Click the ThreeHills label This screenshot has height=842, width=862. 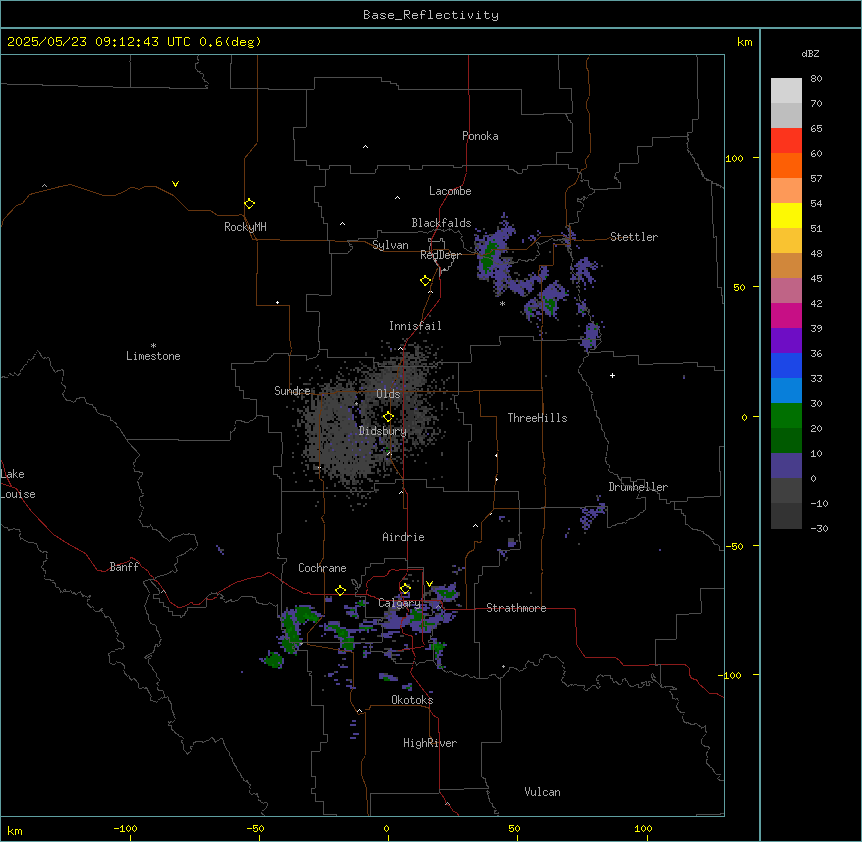click(537, 418)
